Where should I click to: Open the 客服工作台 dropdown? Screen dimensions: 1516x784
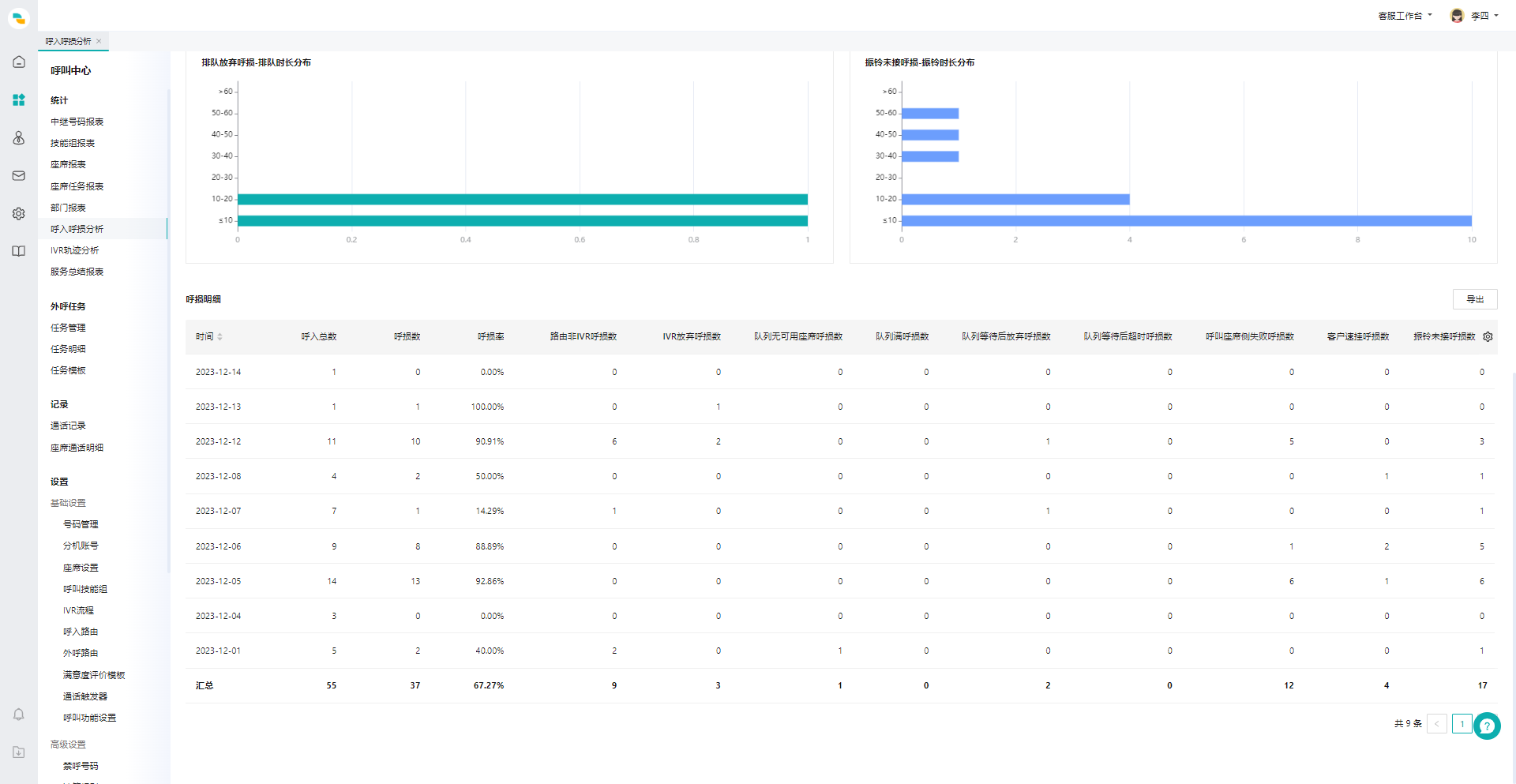tap(1405, 16)
